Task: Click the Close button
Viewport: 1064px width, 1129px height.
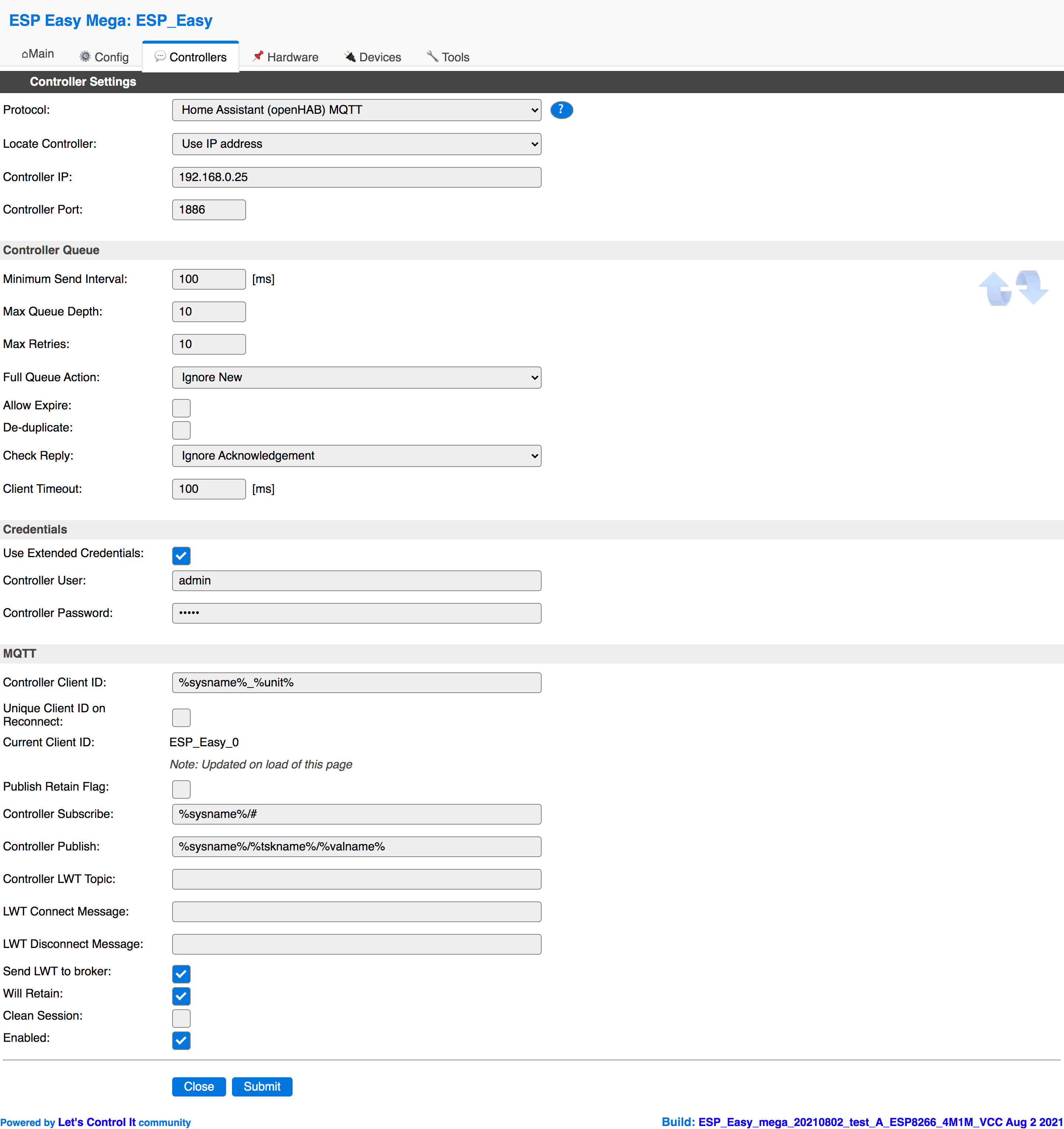Action: pyautogui.click(x=199, y=1087)
